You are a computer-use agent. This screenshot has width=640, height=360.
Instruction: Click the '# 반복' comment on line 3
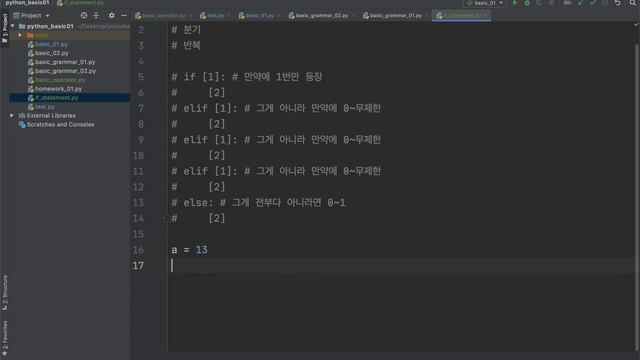coord(186,45)
